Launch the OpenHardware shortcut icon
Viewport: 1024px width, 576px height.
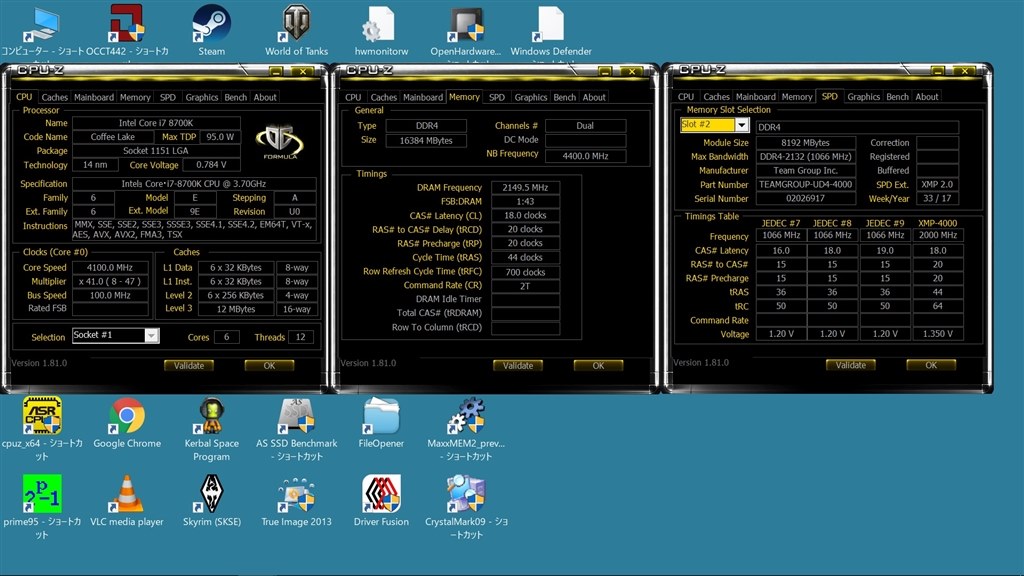coord(466,25)
